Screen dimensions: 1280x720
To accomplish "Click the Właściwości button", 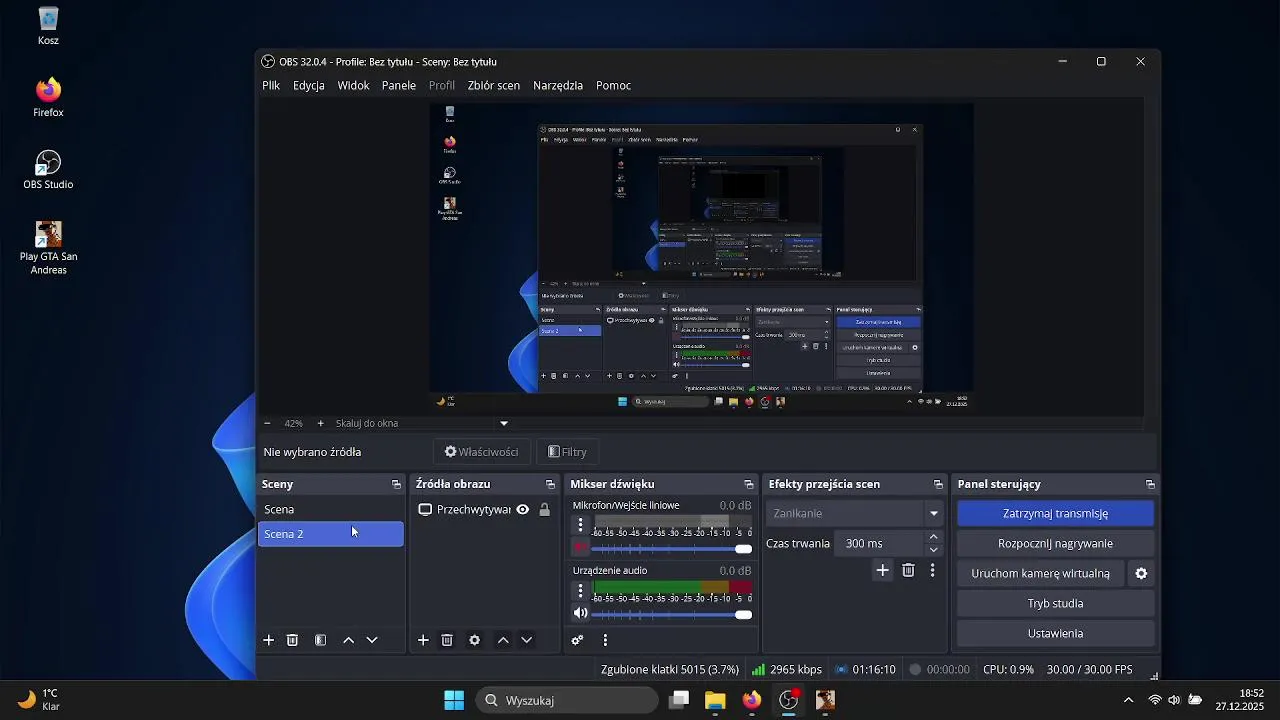I will click(x=481, y=452).
